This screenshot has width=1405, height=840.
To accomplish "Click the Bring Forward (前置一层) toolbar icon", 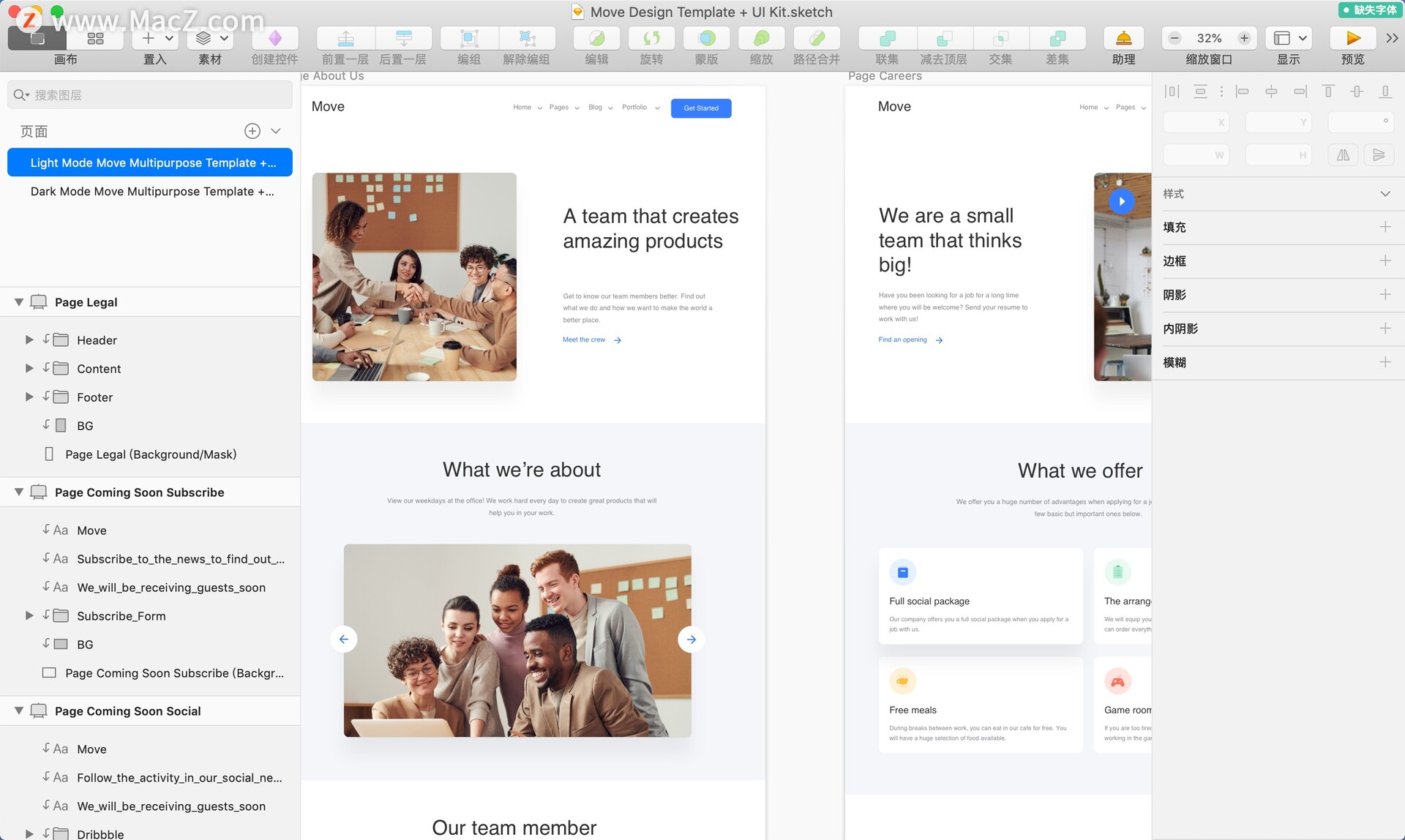I will [x=345, y=38].
